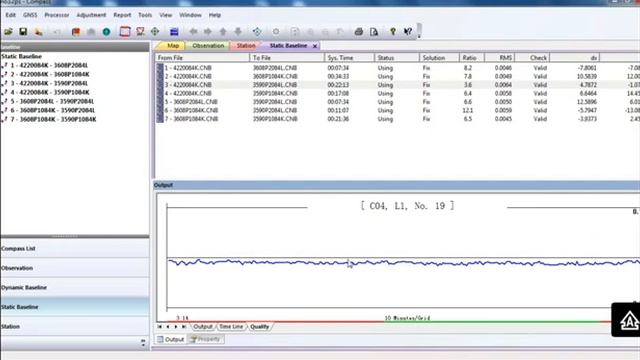The width and height of the screenshot is (640, 360).
Task: Click the grayed icon beside red flag
Action: pyautogui.click(x=91, y=31)
